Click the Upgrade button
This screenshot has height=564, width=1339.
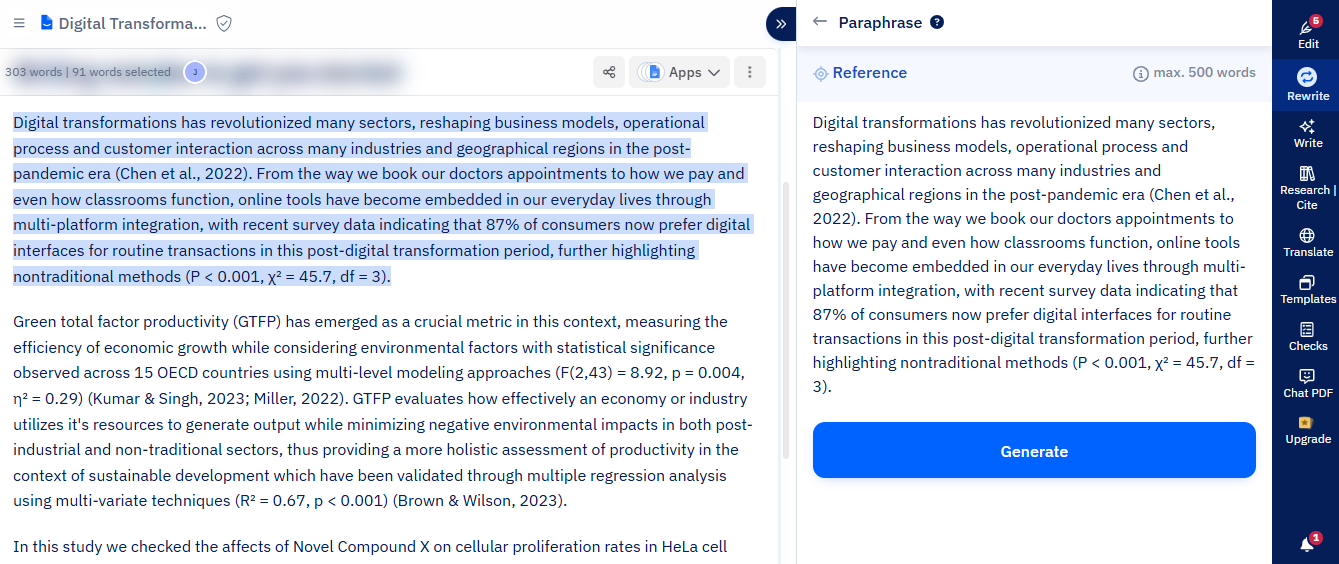coord(1308,430)
